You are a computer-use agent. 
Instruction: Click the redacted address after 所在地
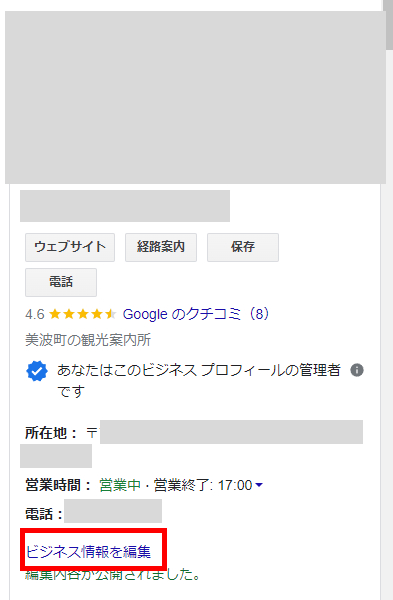[x=231, y=432]
